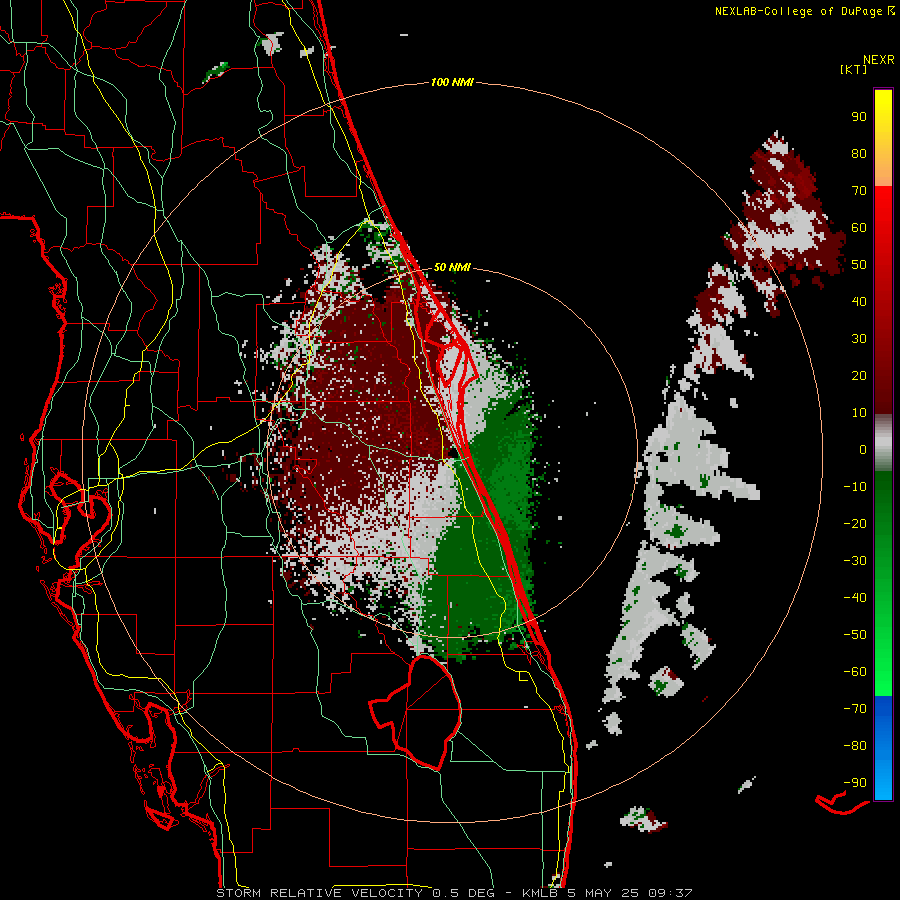Image resolution: width=900 pixels, height=900 pixels.
Task: Click the KT units label above color scale
Action: [853, 69]
